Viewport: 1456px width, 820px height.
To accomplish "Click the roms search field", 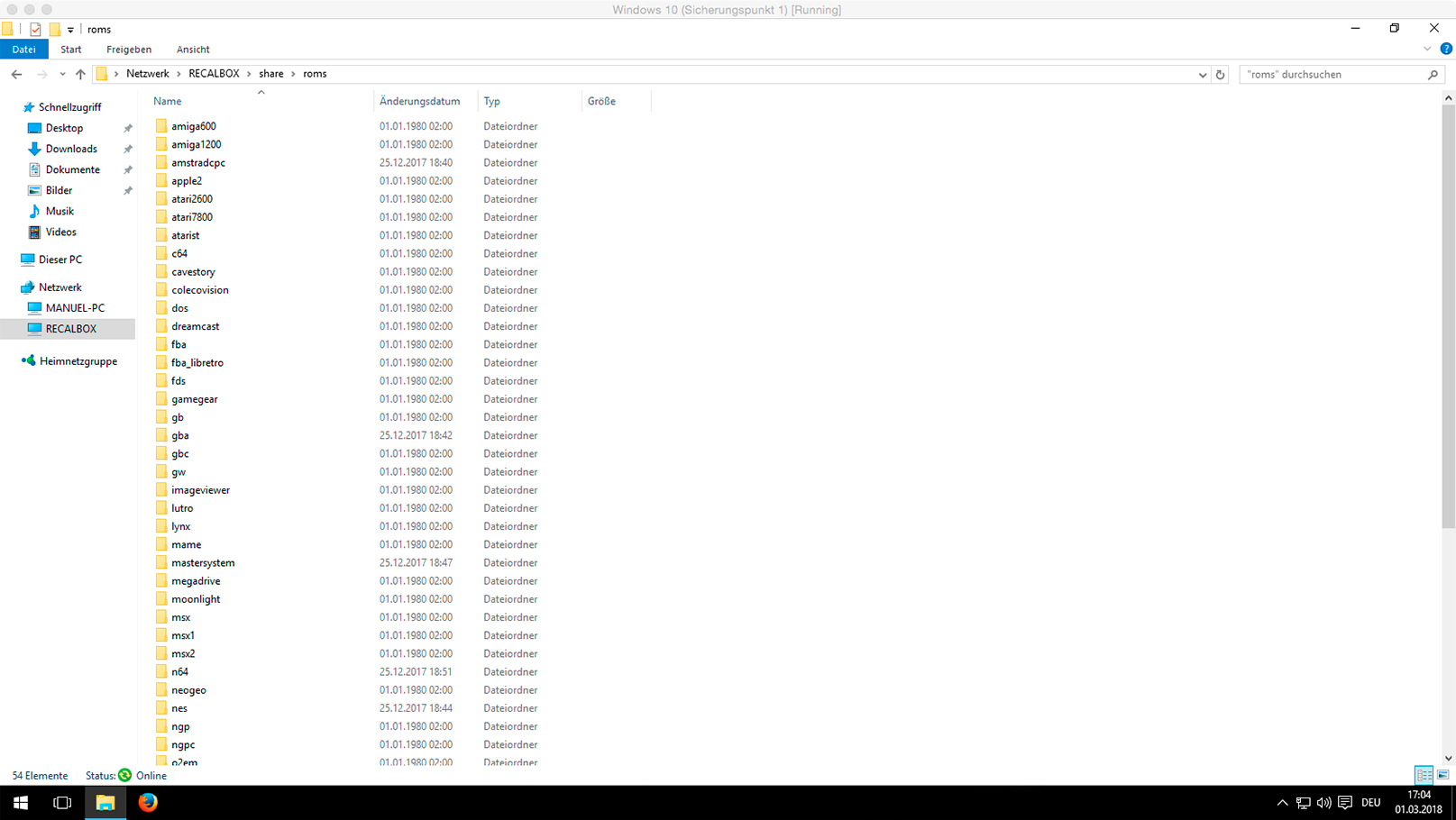I will click(1332, 75).
